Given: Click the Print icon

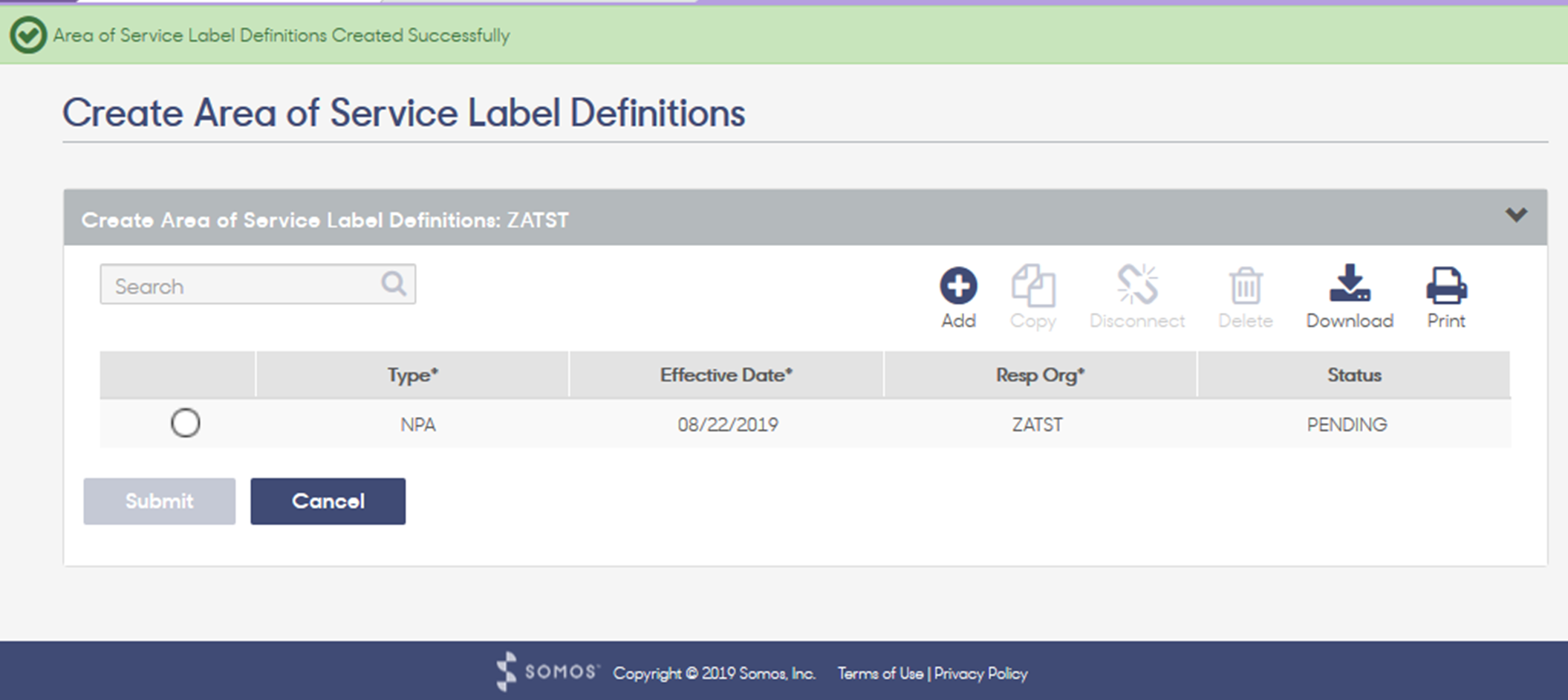Looking at the screenshot, I should (1446, 286).
